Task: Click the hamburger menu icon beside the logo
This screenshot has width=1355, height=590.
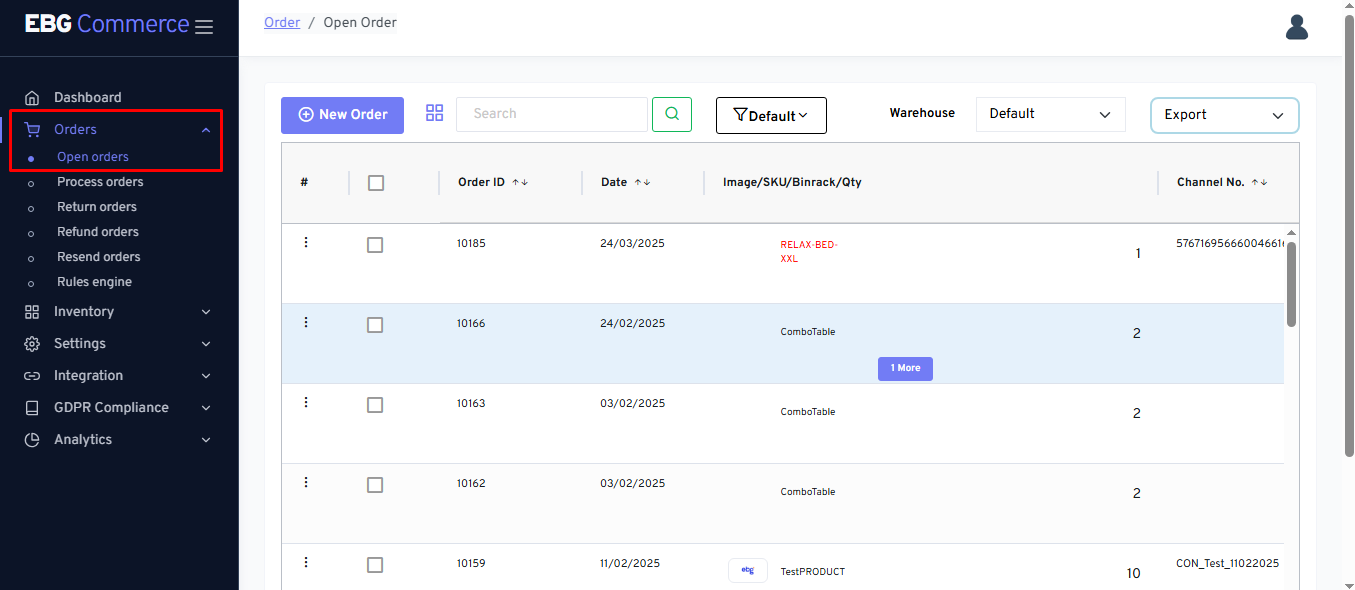Action: tap(204, 27)
